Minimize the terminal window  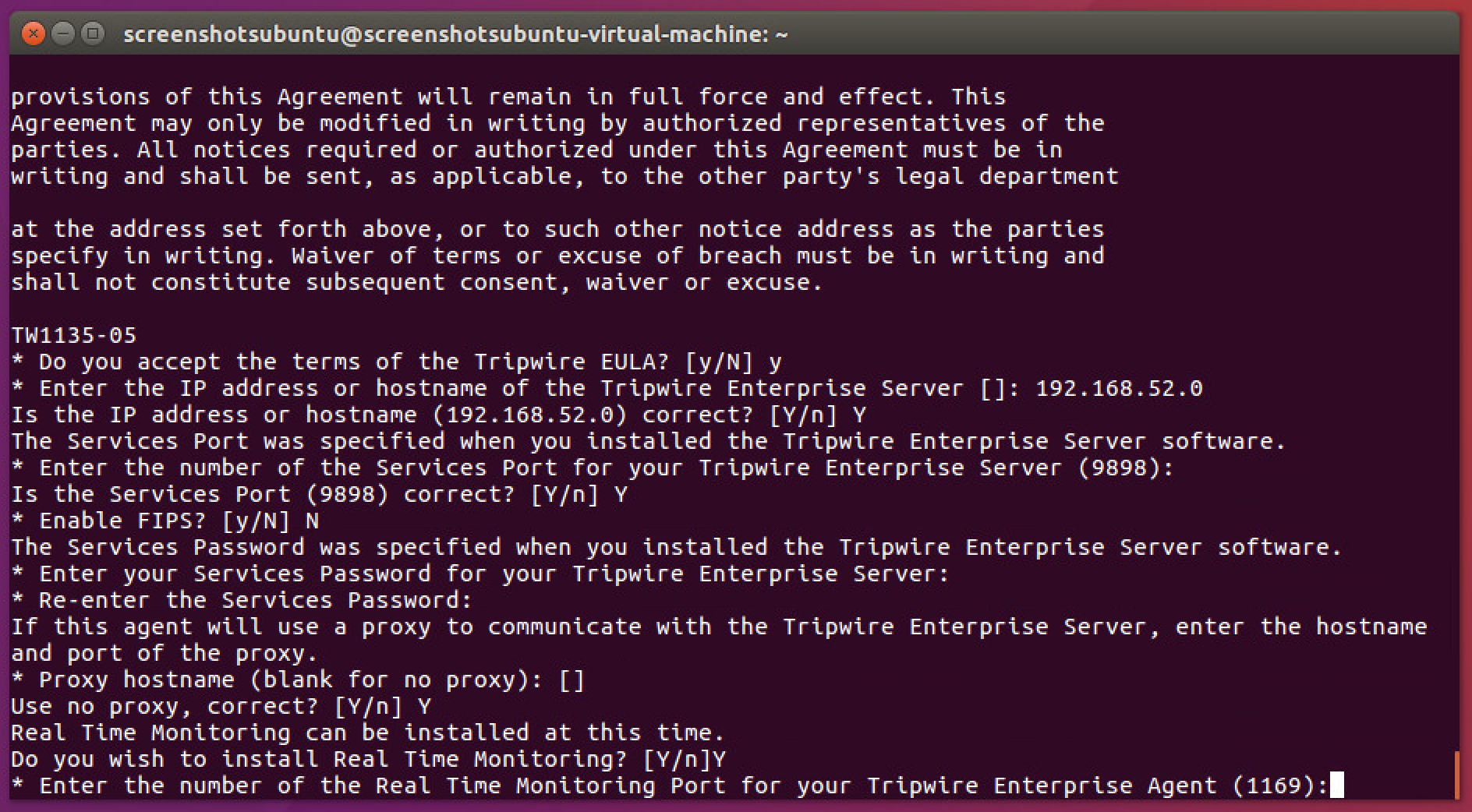(63, 34)
